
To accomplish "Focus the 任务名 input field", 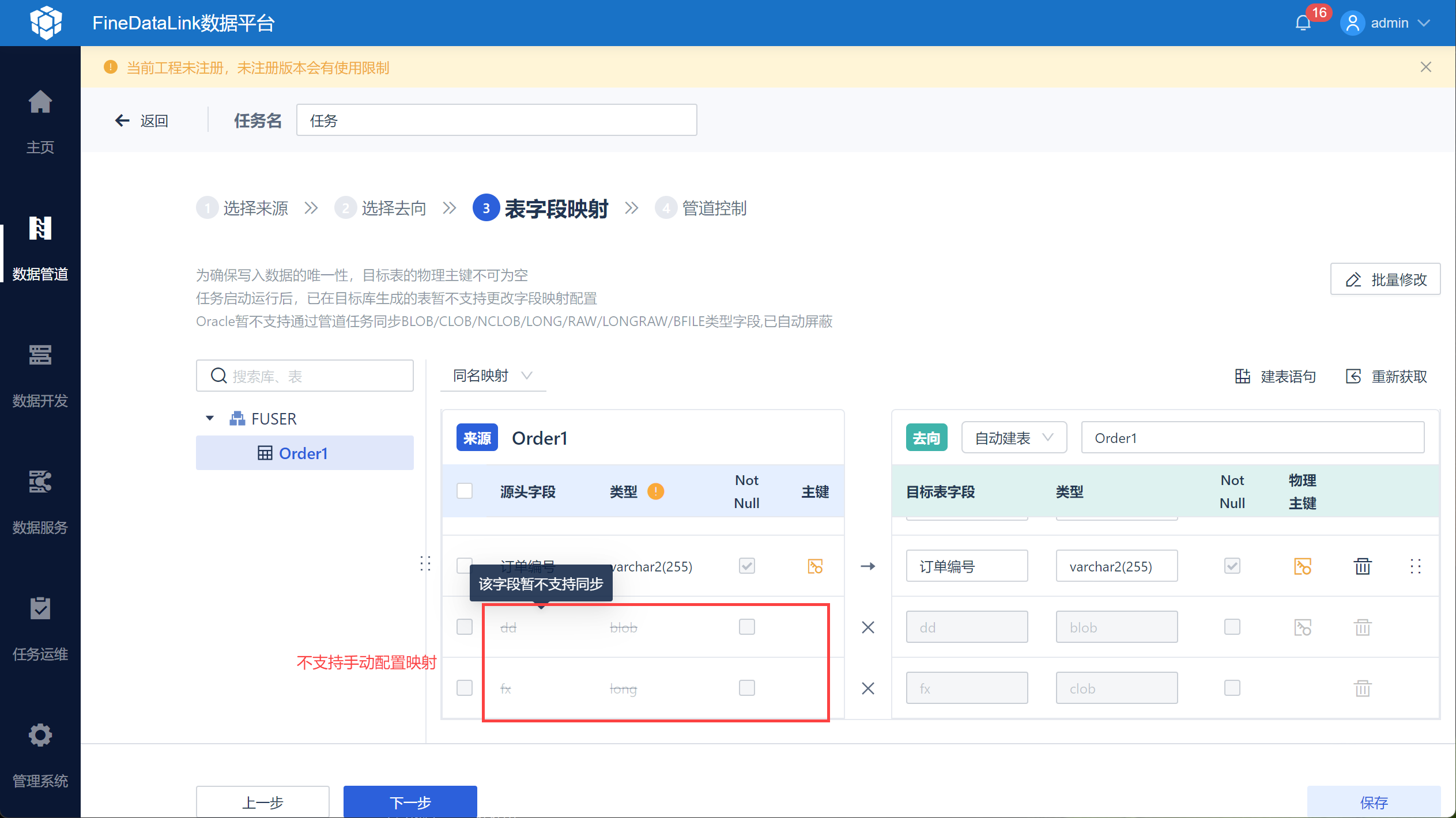I will (496, 120).
